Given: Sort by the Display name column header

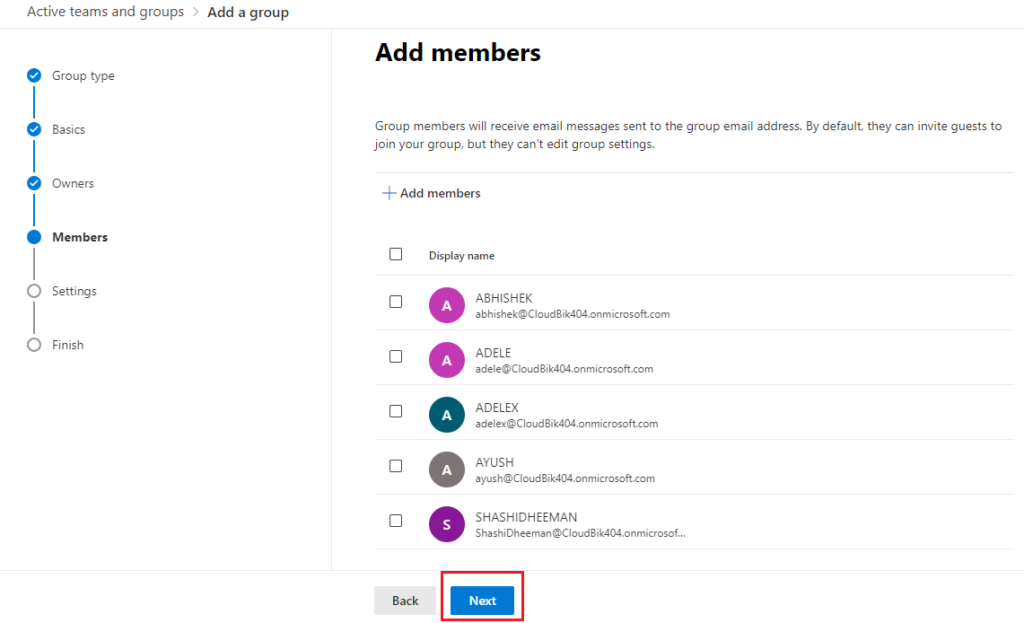Looking at the screenshot, I should tap(461, 255).
